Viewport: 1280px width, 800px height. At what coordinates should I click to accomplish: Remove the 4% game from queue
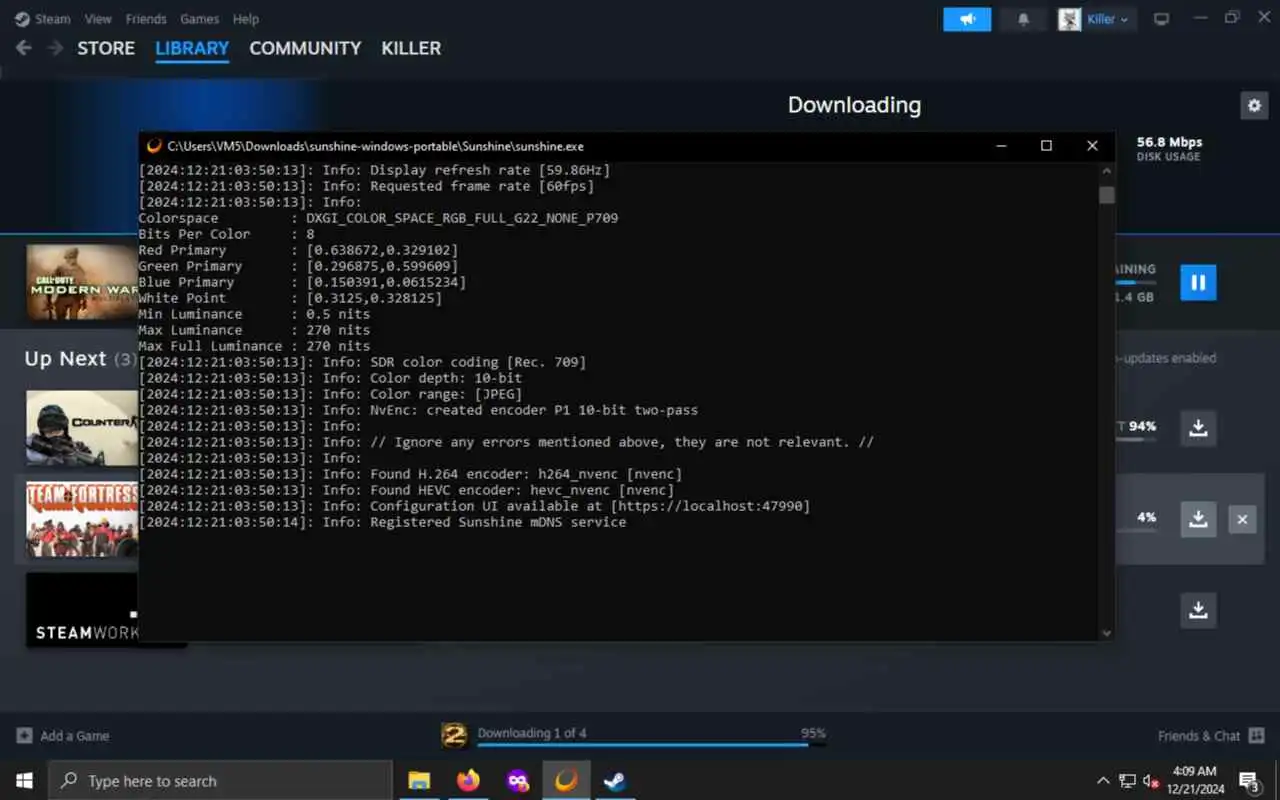pos(1242,519)
